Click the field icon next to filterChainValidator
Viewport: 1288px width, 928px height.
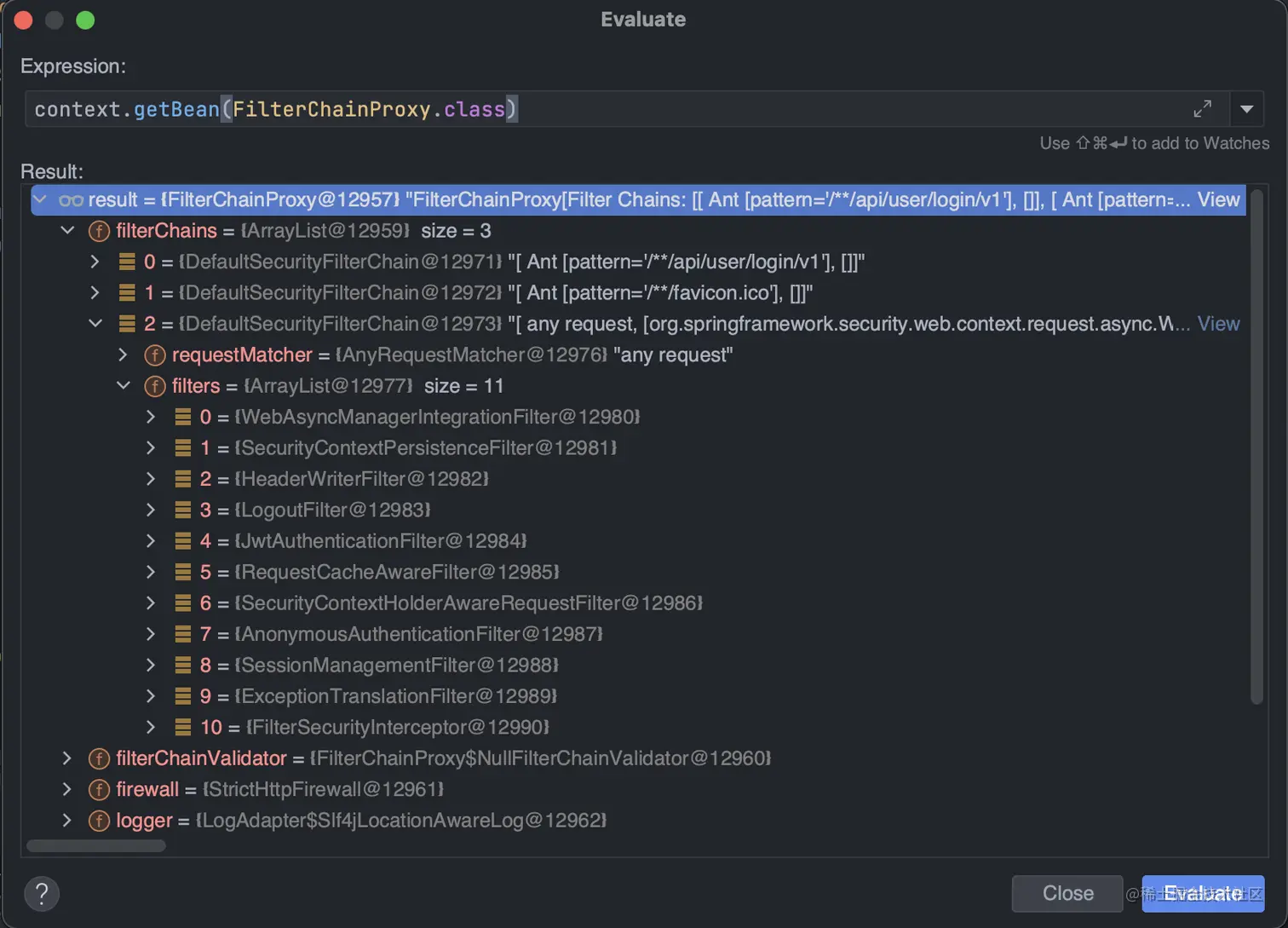[x=99, y=758]
